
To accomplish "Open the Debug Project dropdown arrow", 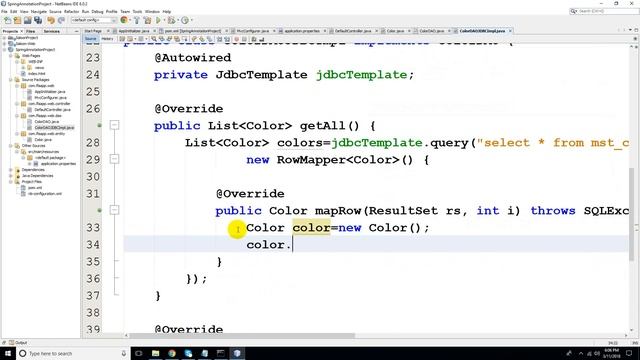I will [x=178, y=20].
